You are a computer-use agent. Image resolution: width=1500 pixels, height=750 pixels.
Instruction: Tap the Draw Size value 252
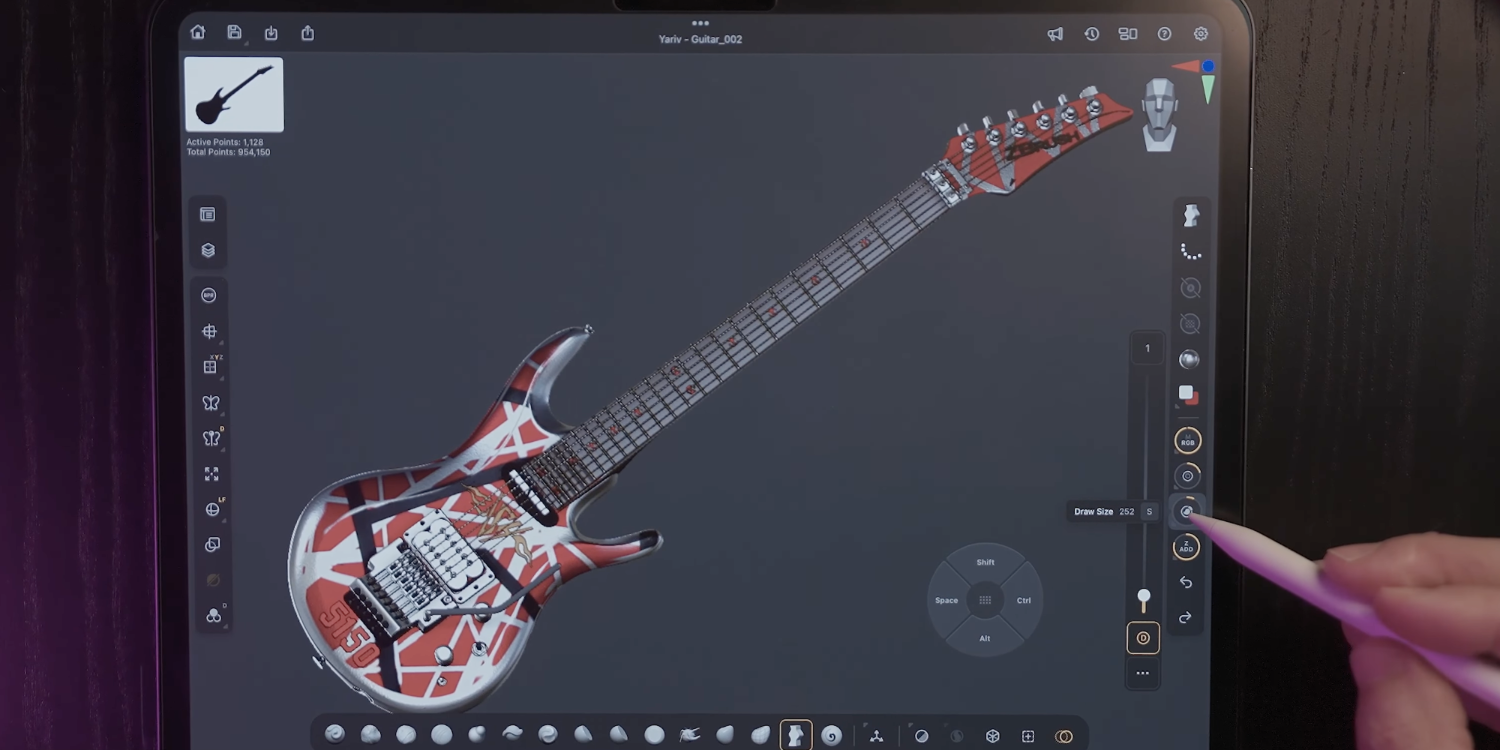1127,512
